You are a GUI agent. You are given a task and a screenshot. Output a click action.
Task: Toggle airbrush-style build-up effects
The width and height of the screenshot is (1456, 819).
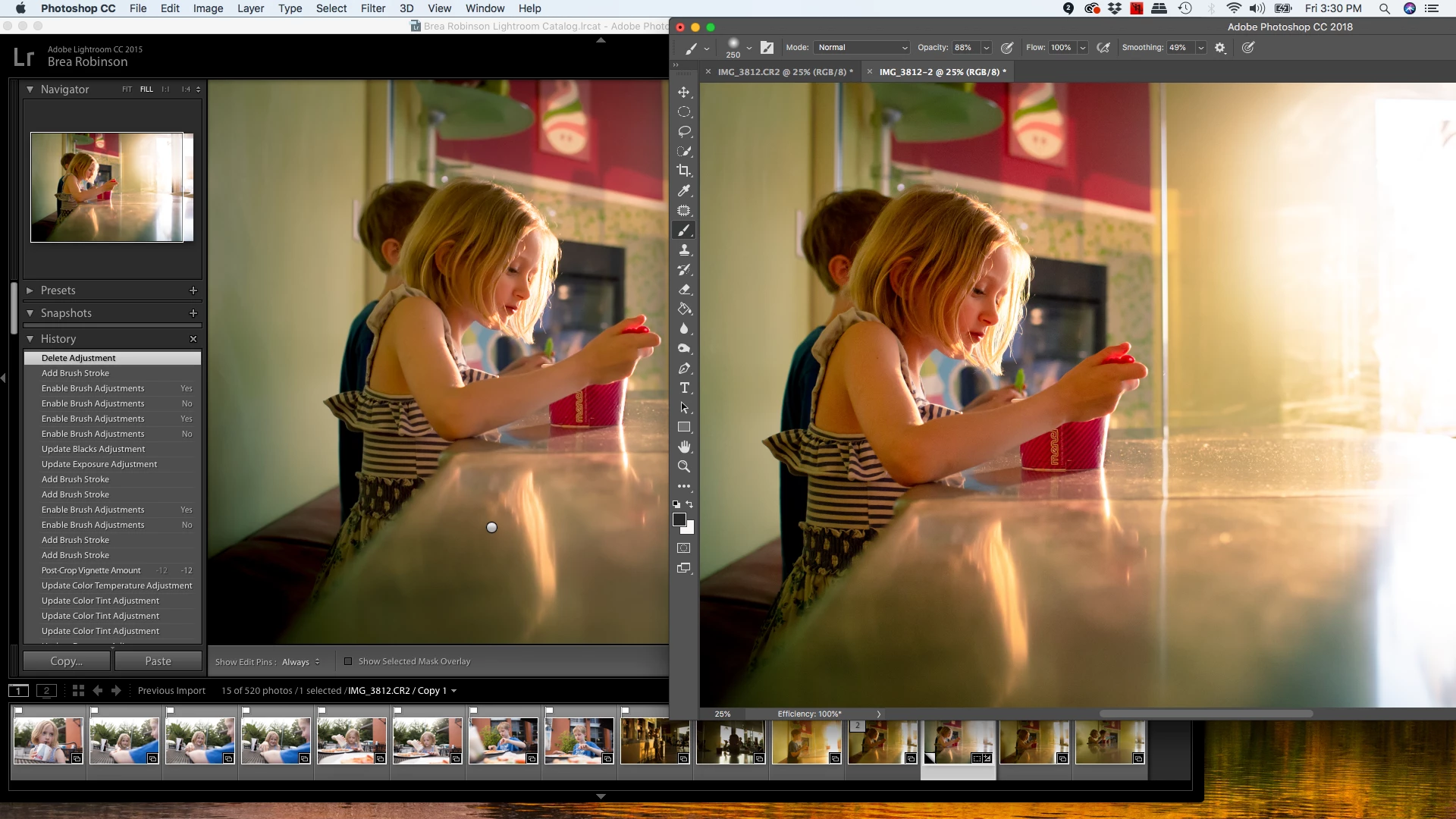(x=1103, y=47)
